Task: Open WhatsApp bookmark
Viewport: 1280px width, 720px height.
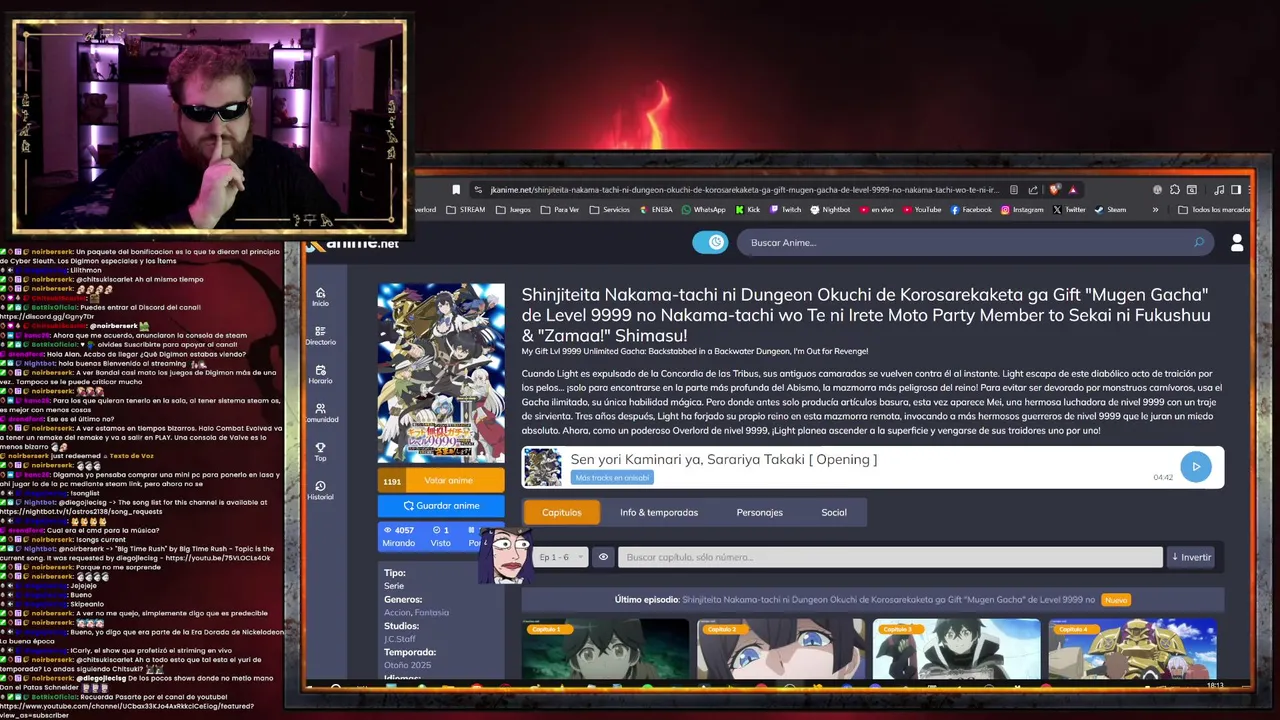Action: (x=704, y=210)
